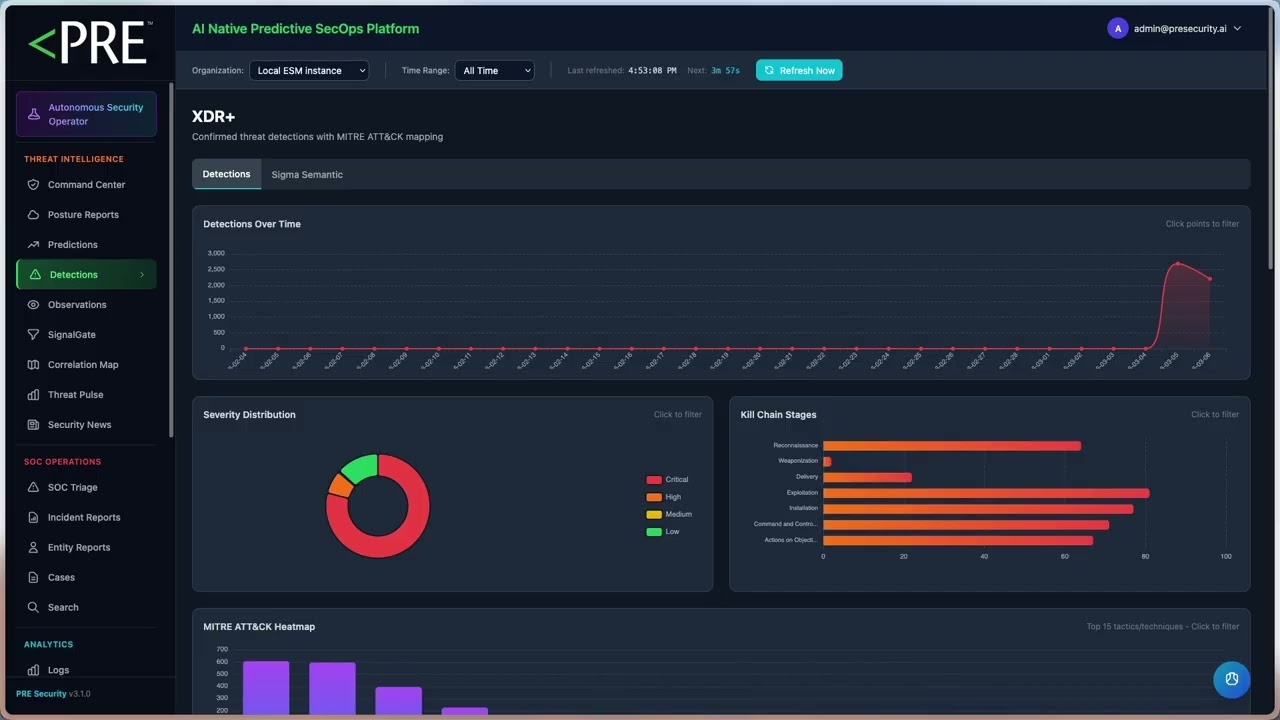Click the Posture Reports icon
The width and height of the screenshot is (1280, 720).
tap(33, 215)
